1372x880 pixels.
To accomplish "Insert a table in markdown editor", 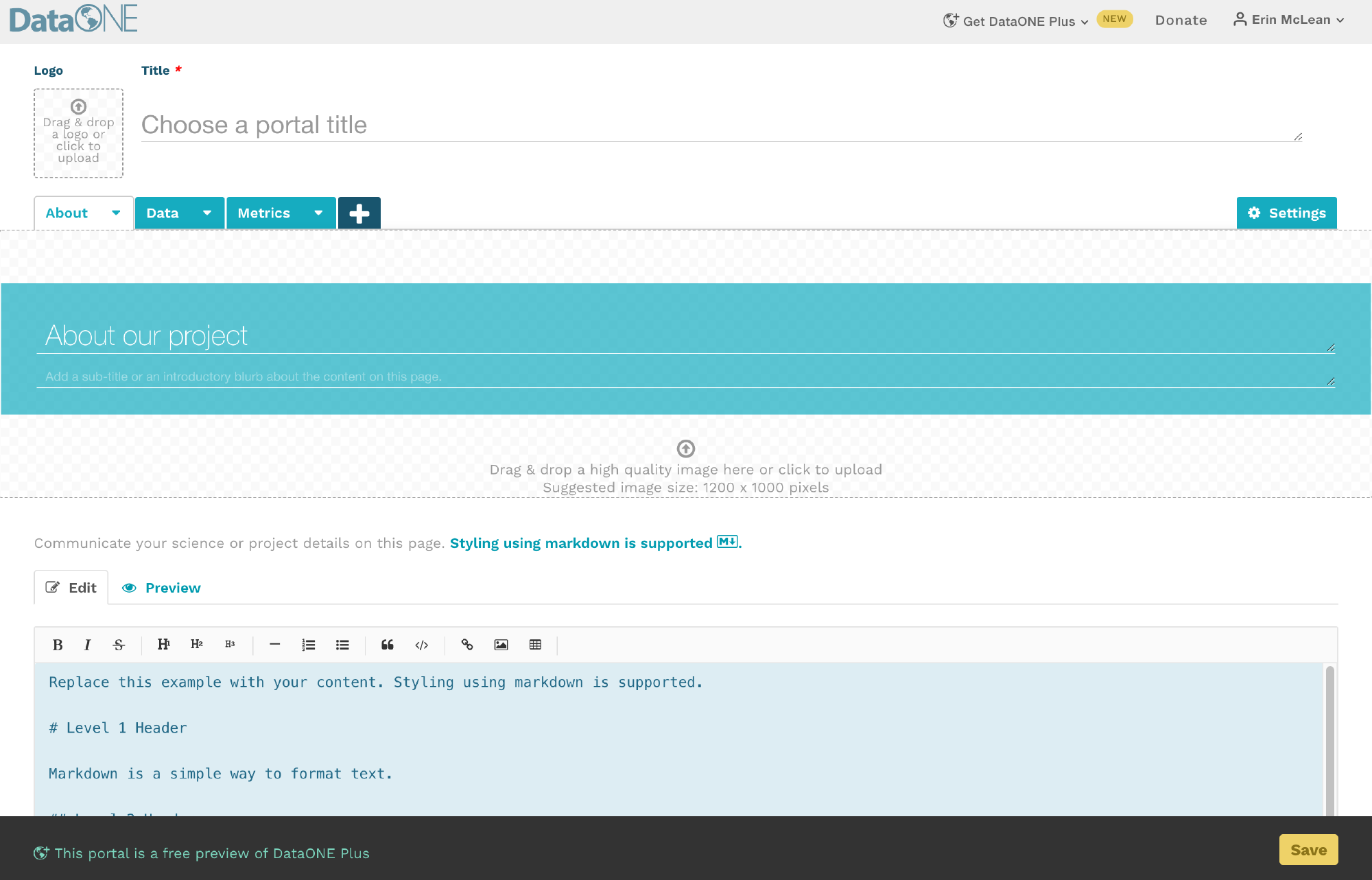I will click(x=536, y=645).
